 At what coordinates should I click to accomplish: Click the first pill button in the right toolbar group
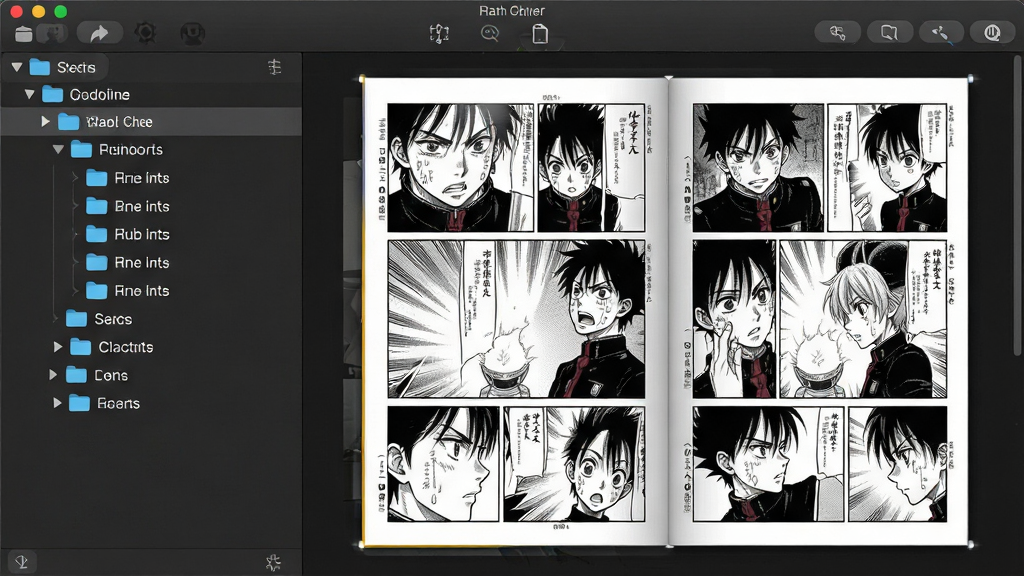[838, 32]
